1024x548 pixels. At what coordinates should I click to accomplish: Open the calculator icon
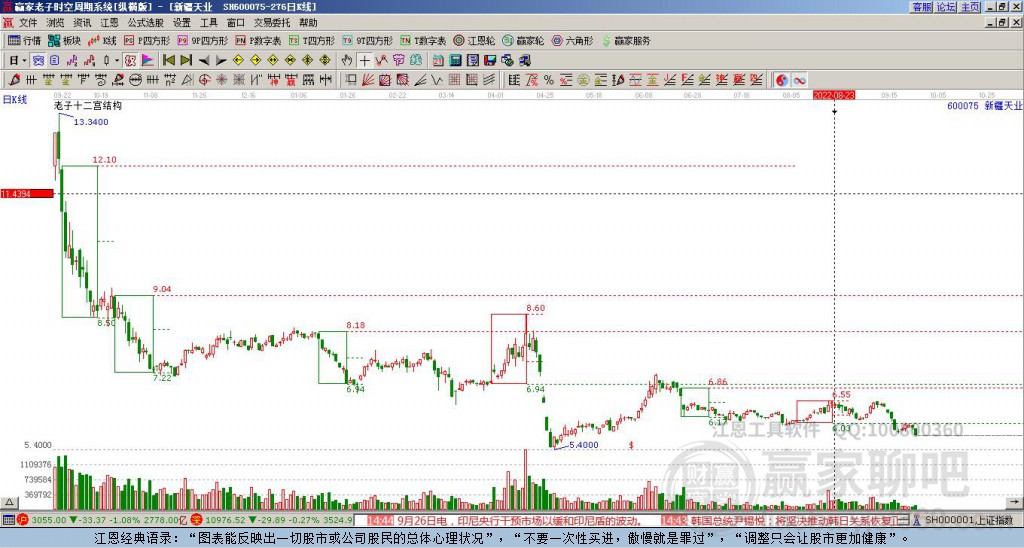point(455,60)
